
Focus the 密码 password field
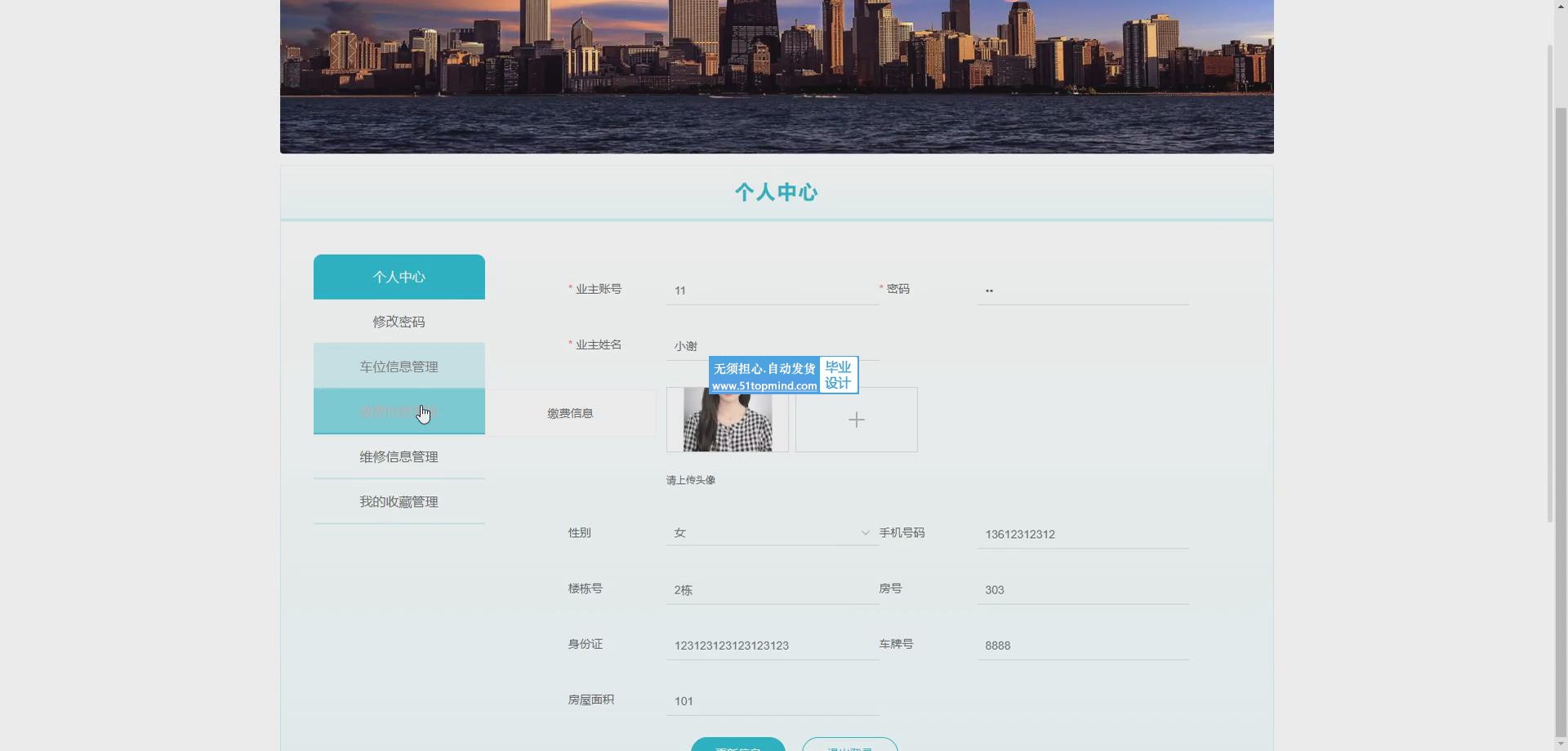click(x=1082, y=291)
